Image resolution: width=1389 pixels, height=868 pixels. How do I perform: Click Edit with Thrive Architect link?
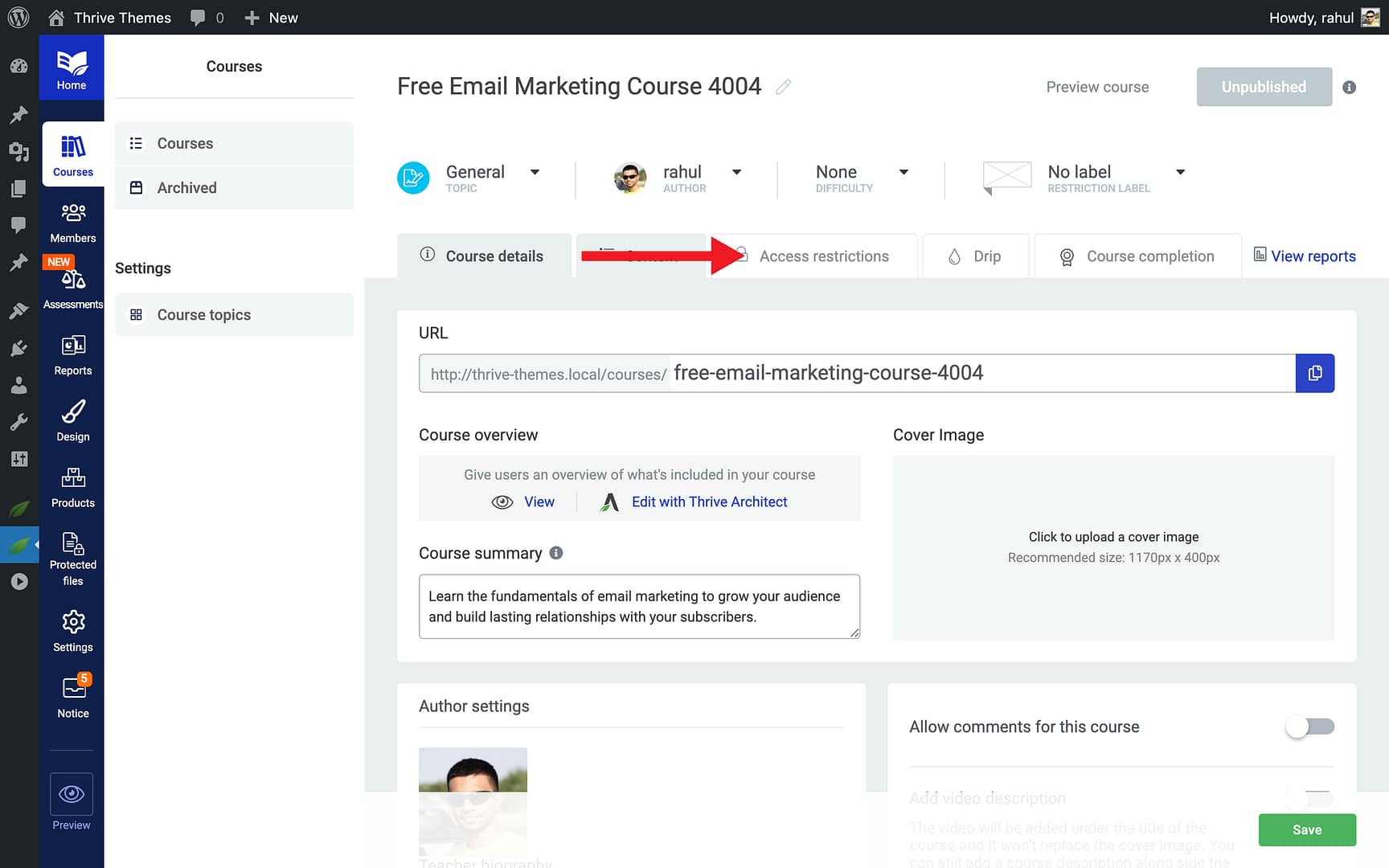point(708,502)
